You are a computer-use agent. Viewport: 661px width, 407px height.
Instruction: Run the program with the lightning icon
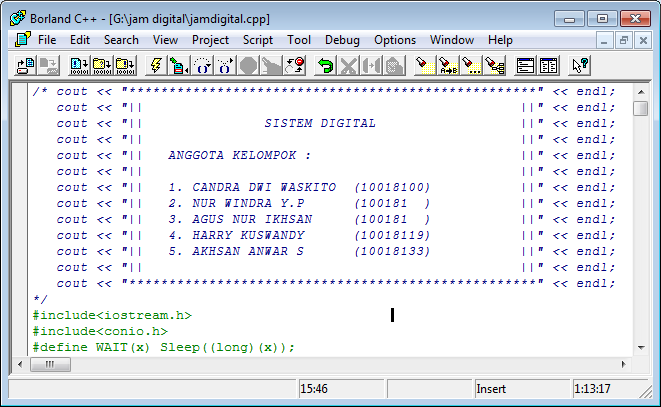pos(156,66)
